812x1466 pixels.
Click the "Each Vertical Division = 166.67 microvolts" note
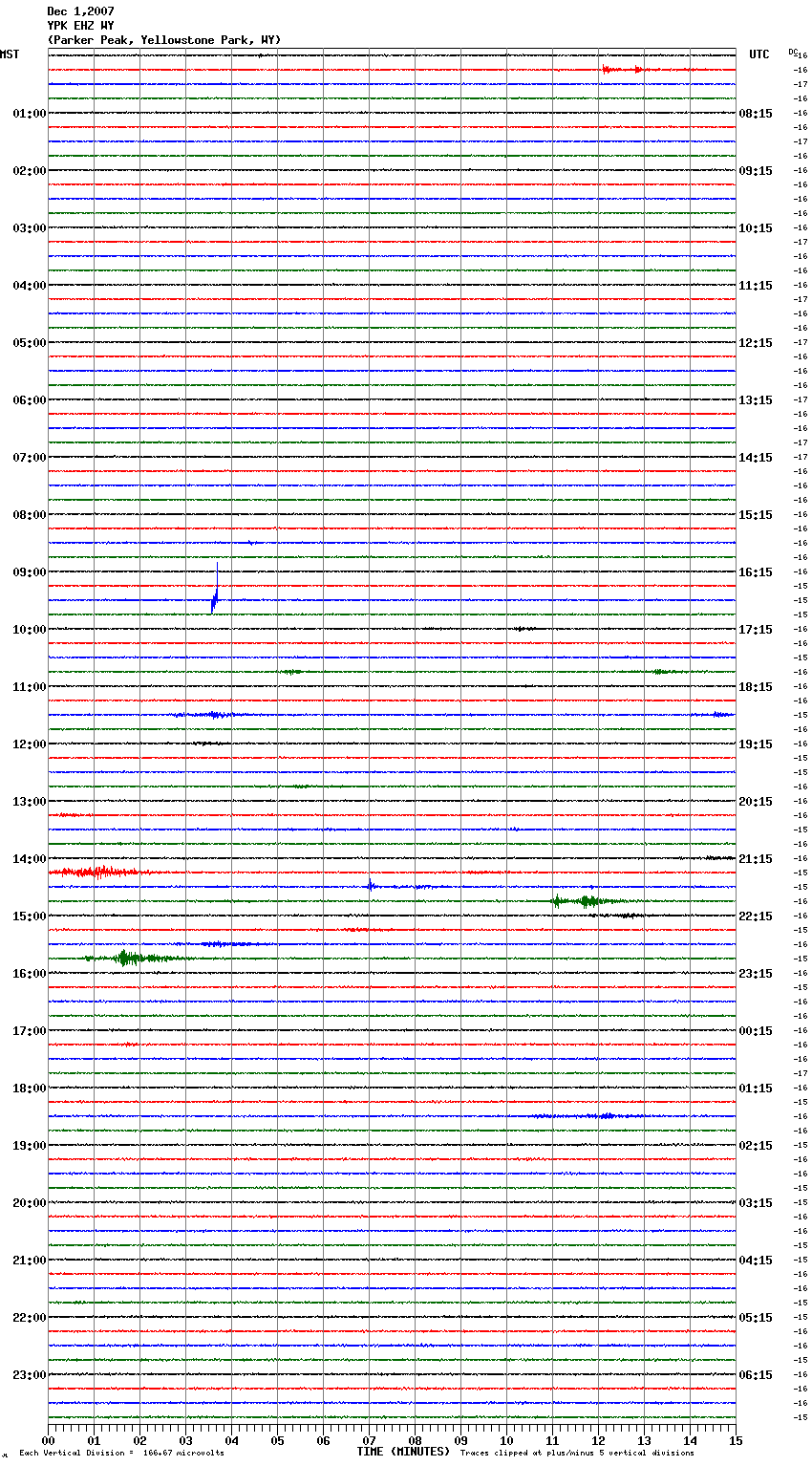pyautogui.click(x=121, y=1454)
